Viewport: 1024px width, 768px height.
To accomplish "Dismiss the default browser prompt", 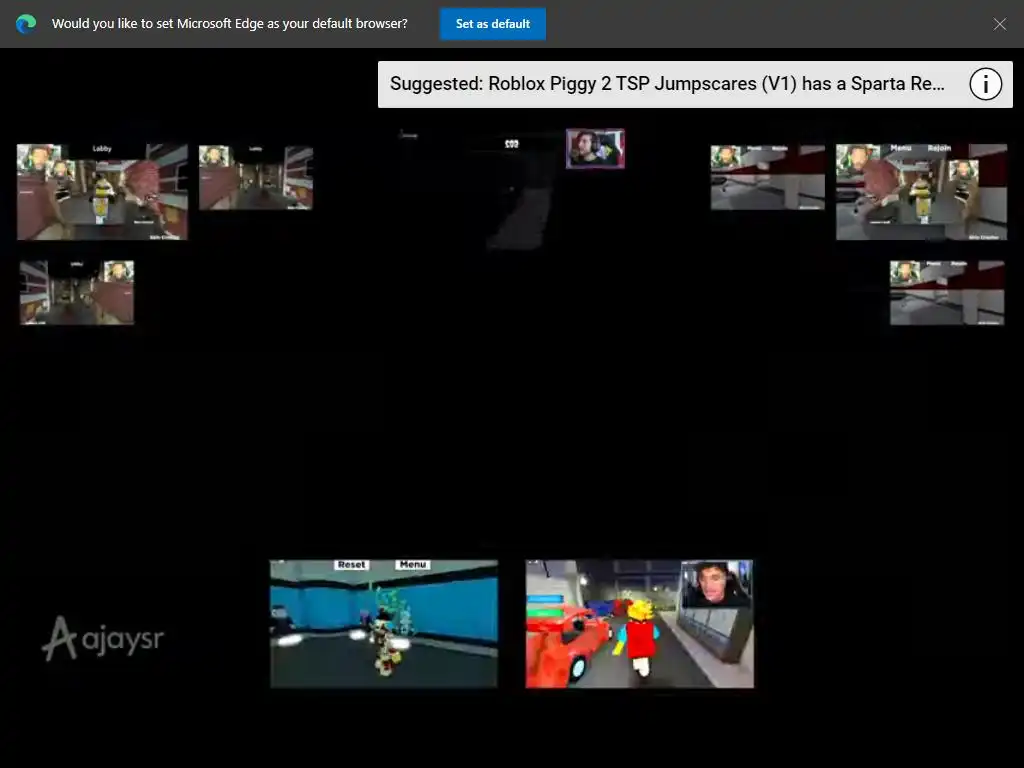I will (999, 24).
